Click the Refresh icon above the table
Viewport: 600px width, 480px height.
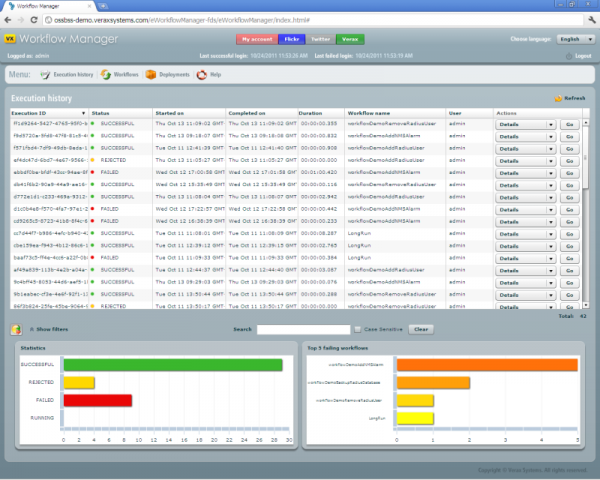coord(558,99)
